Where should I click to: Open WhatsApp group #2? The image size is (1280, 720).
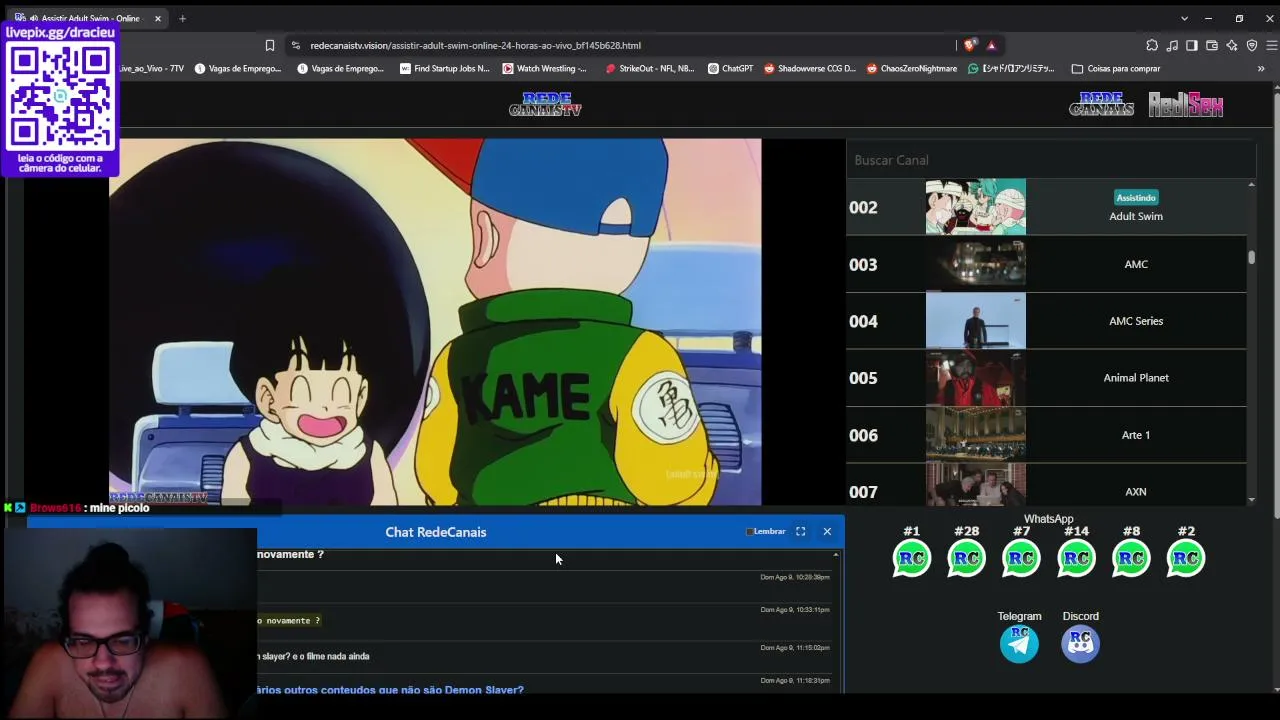point(1186,558)
